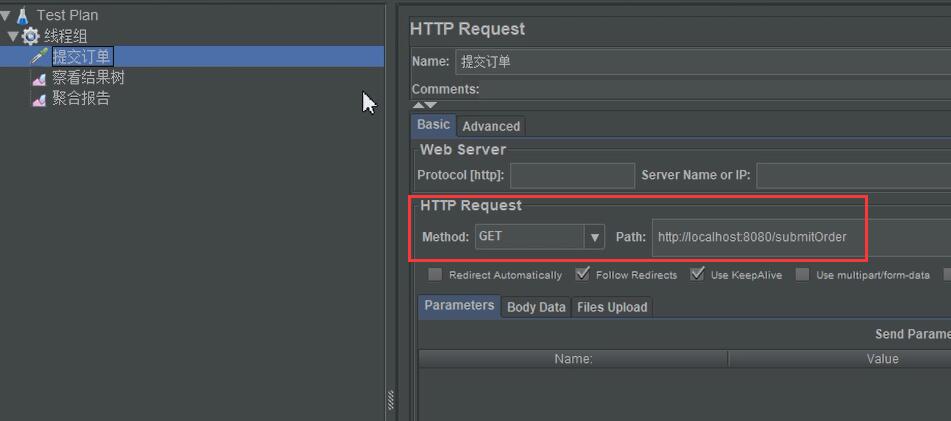Viewport: 951px width, 421px height.
Task: Click the 察看结果树 listener icon
Action: tap(40, 78)
